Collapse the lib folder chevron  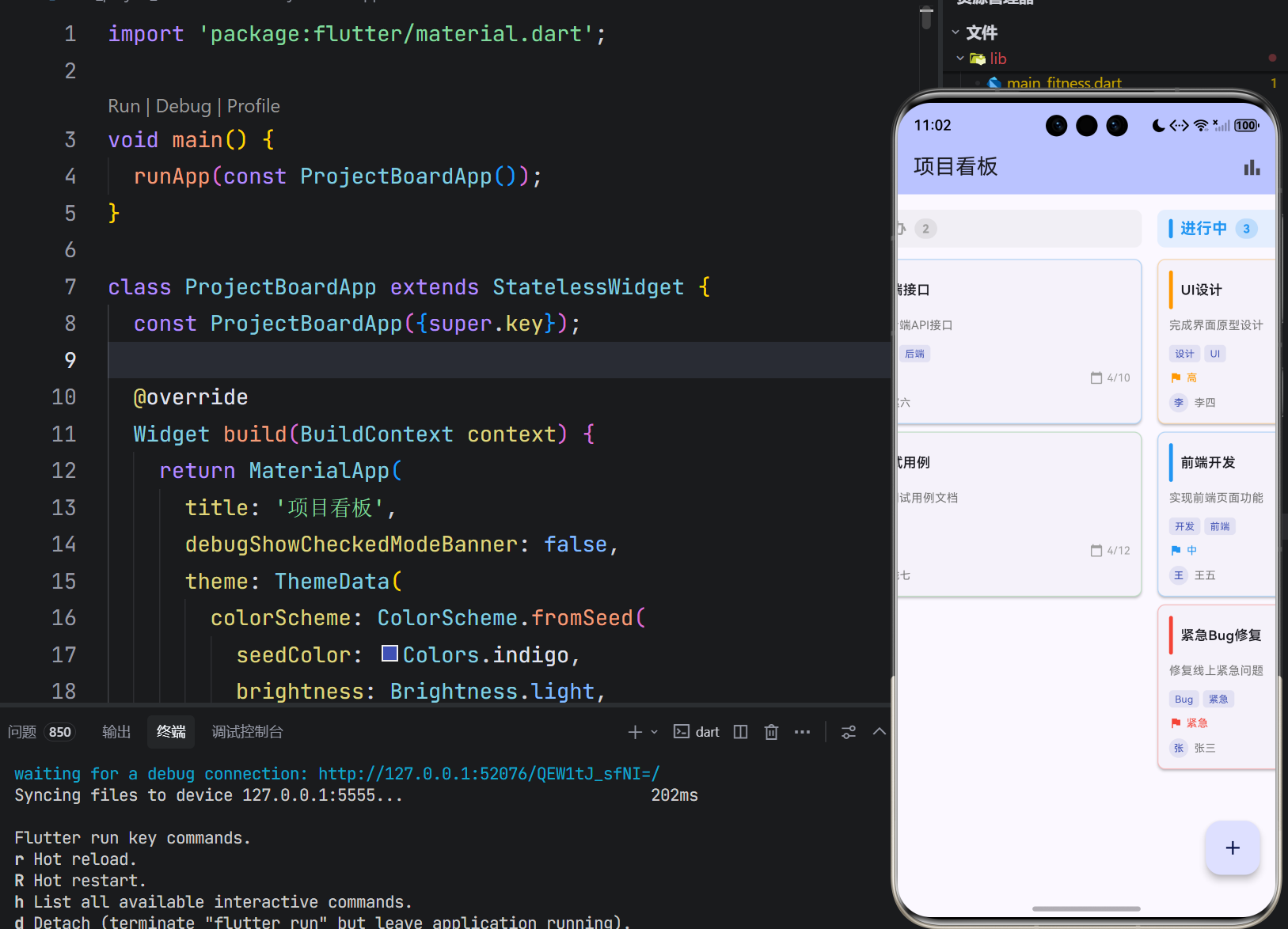click(x=960, y=59)
